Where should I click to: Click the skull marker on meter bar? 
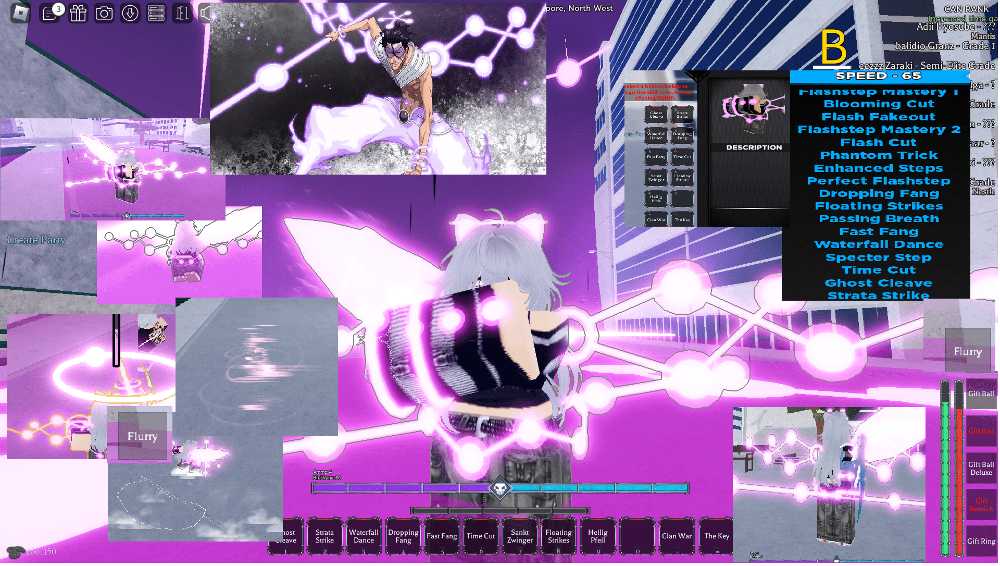click(x=500, y=489)
